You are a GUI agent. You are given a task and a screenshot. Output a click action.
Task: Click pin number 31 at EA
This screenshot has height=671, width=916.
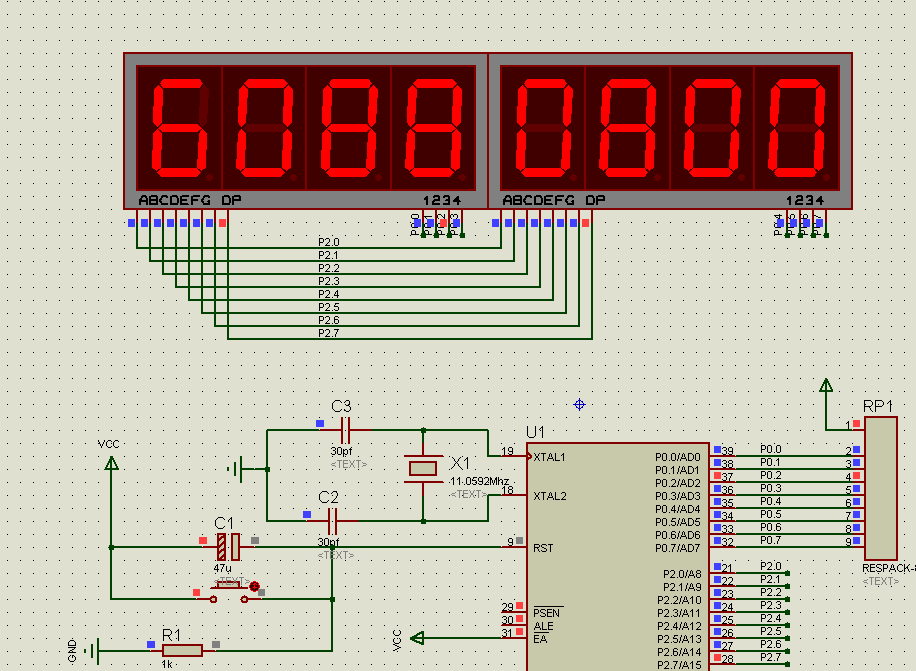point(507,632)
